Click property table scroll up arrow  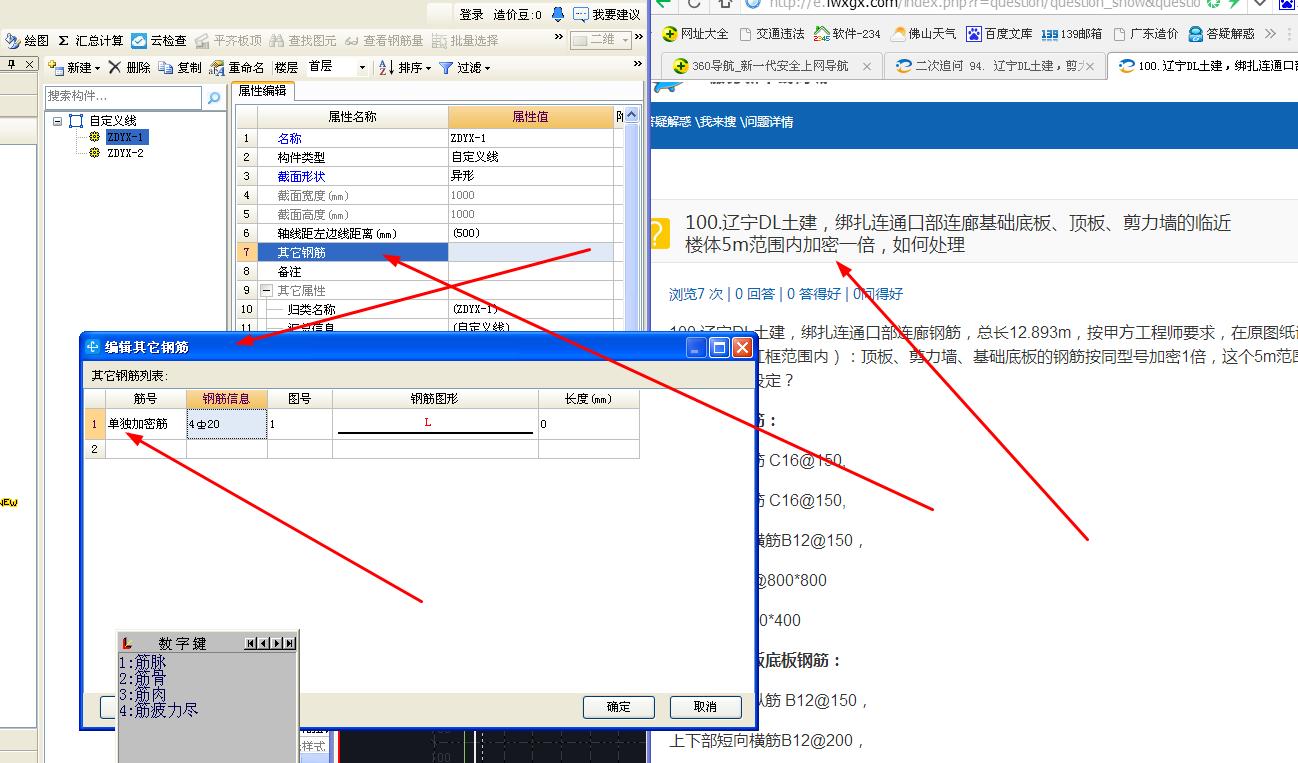632,116
